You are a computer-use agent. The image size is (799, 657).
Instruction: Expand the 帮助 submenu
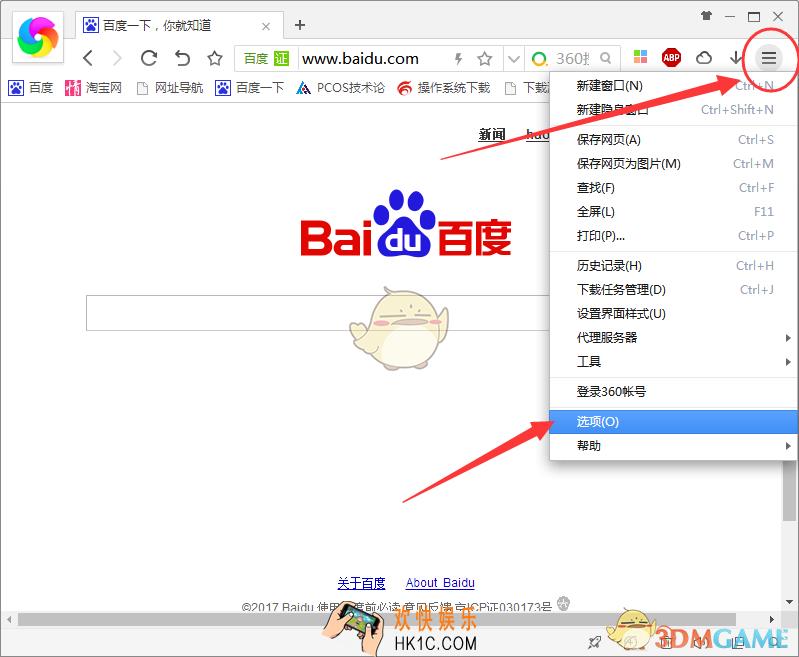(674, 445)
